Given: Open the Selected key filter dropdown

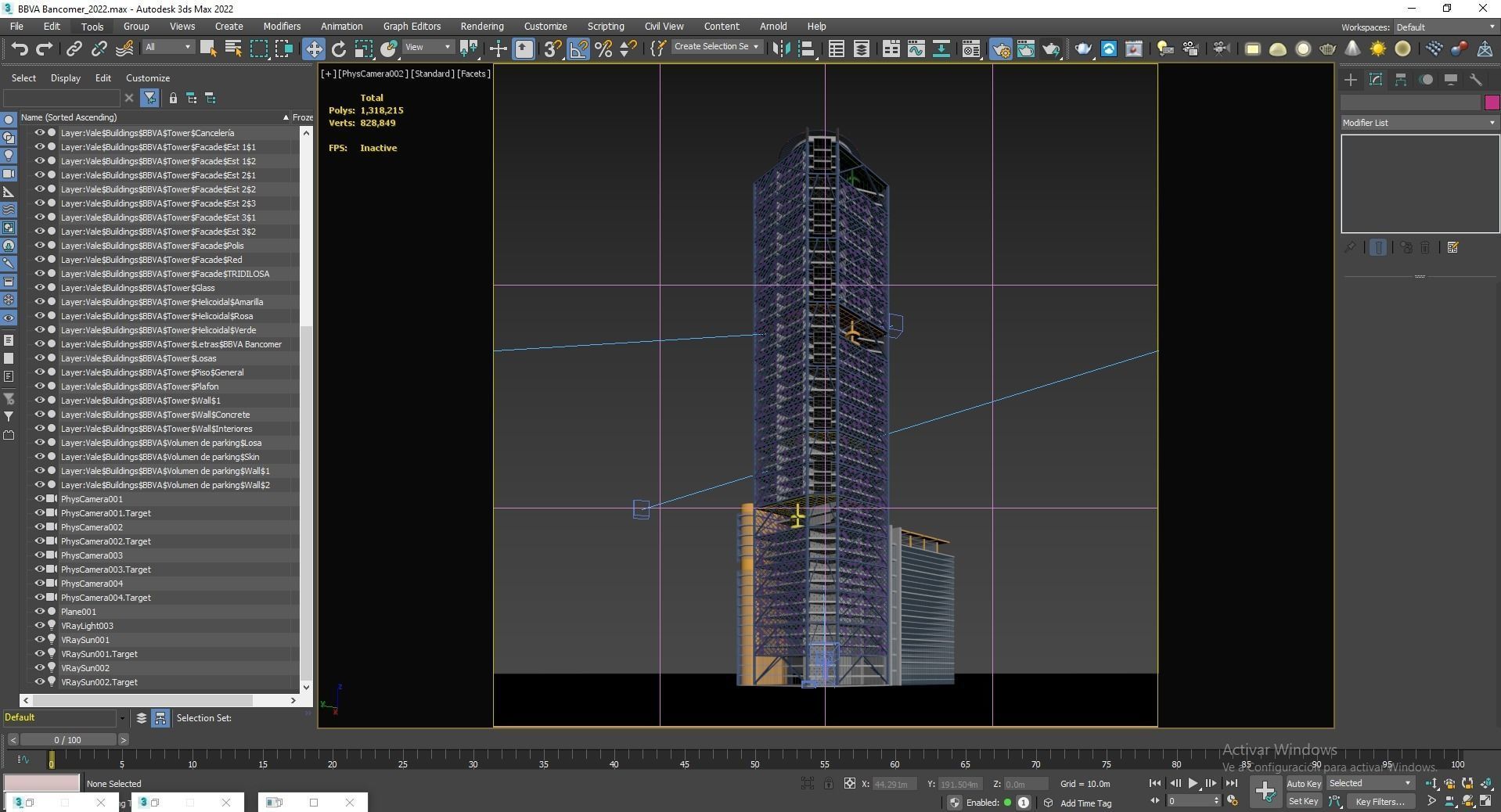Looking at the screenshot, I should [1370, 783].
